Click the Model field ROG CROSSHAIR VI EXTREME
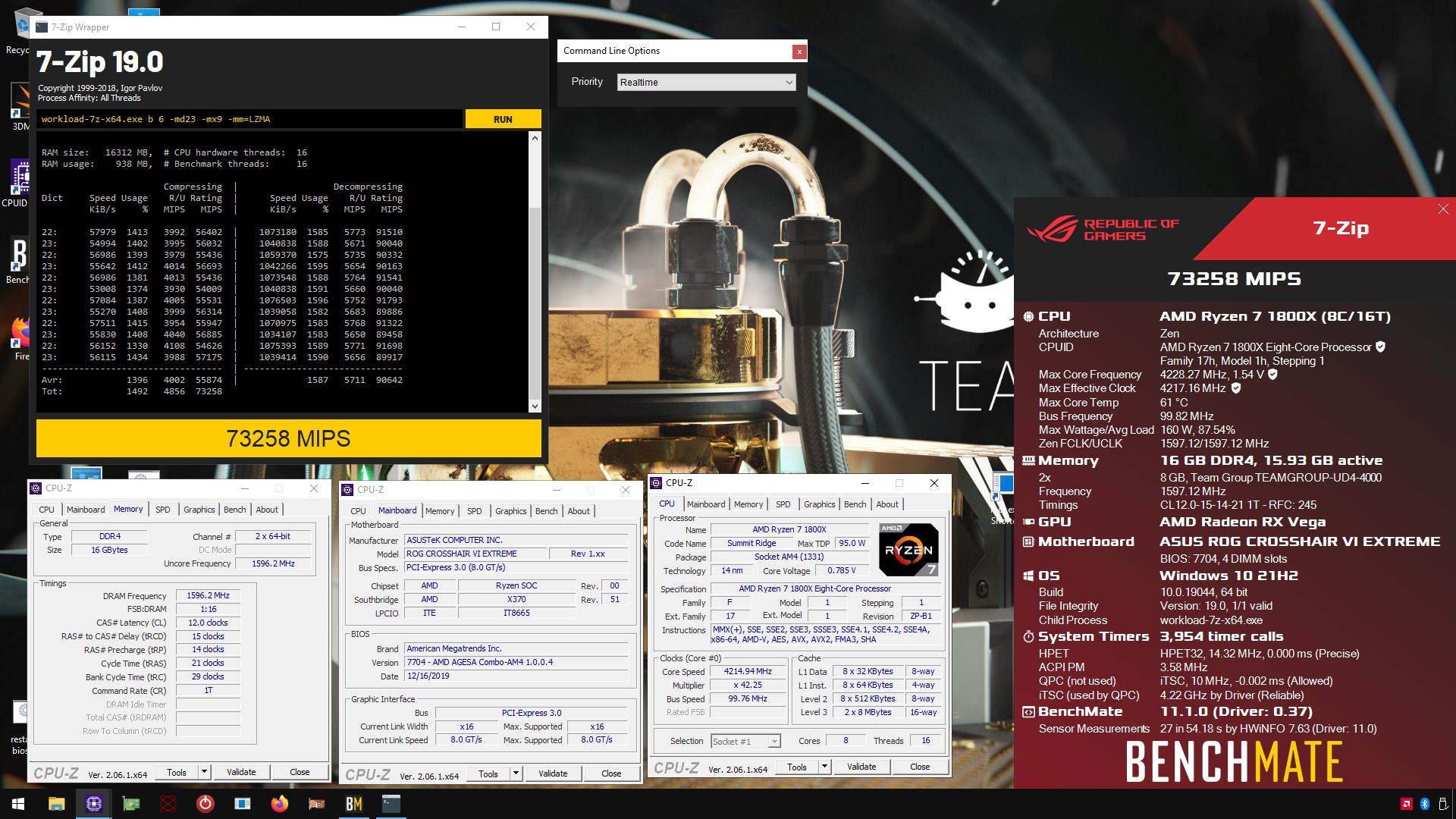The width and height of the screenshot is (1456, 819). pyautogui.click(x=475, y=554)
